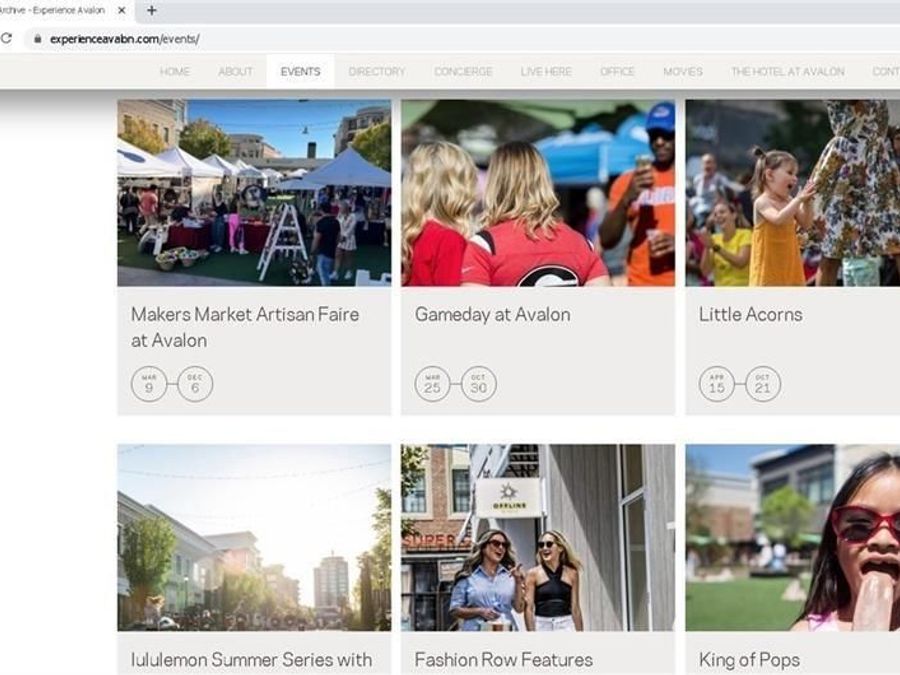Click the OCT 30 end date badge

(x=479, y=384)
